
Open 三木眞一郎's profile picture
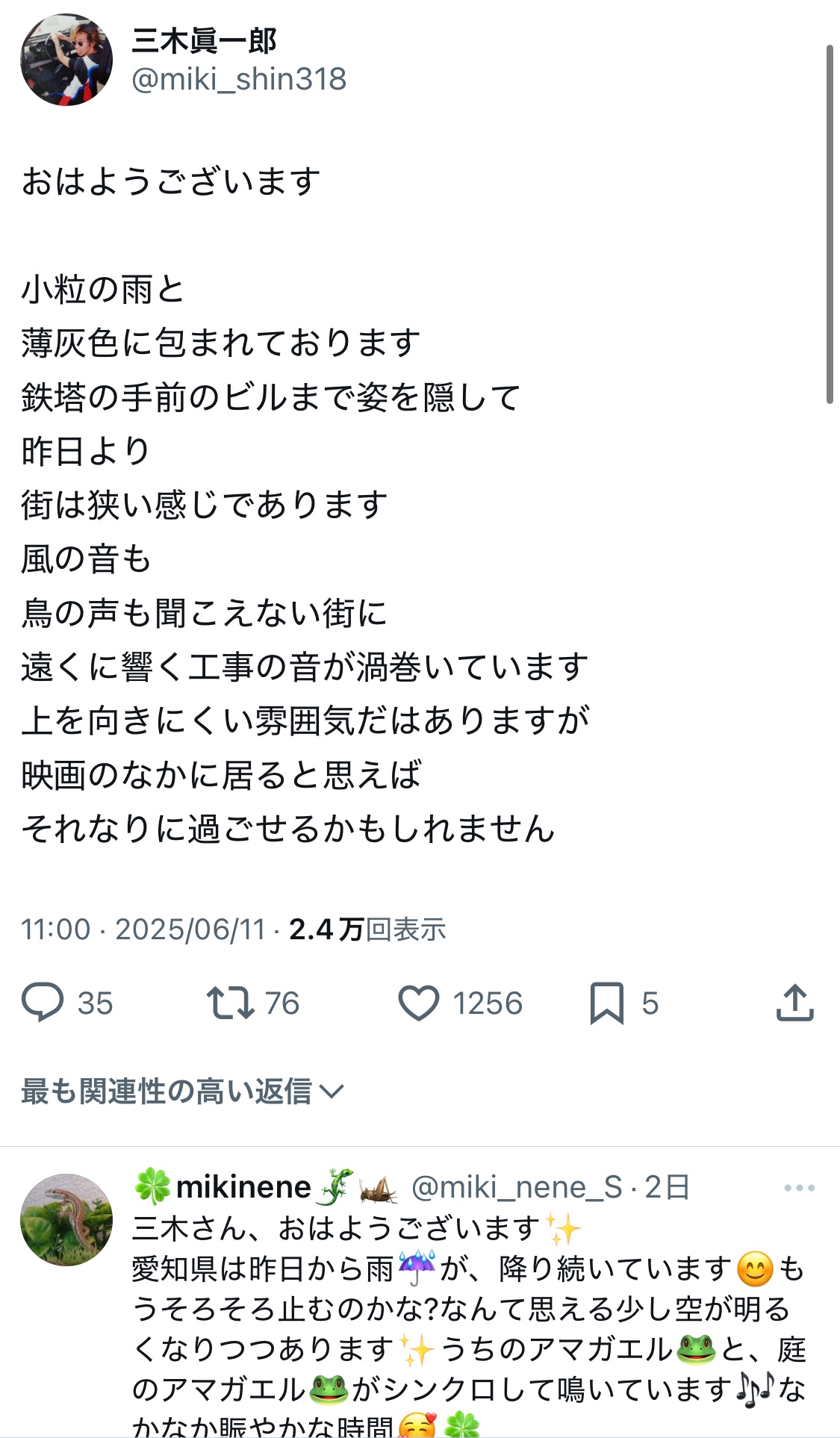pyautogui.click(x=66, y=60)
